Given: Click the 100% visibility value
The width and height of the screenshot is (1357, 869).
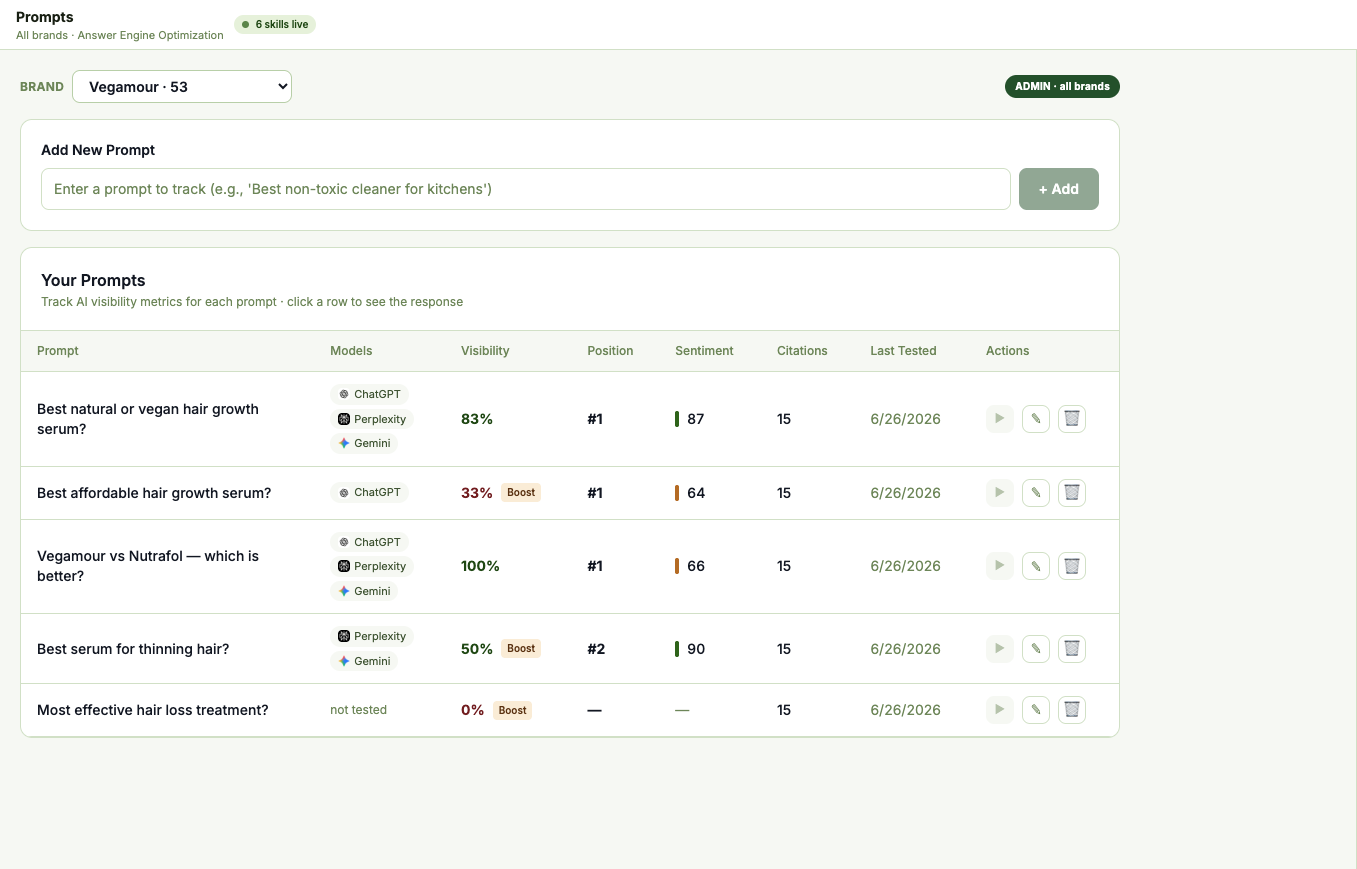Looking at the screenshot, I should click(480, 566).
